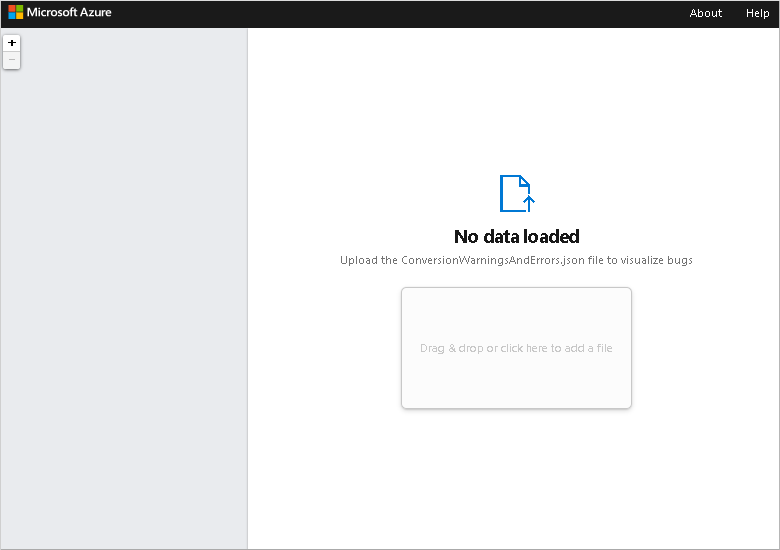Click the Microsoft Azure logo
Screen dimensions: 780x550
pyautogui.click(x=60, y=12)
